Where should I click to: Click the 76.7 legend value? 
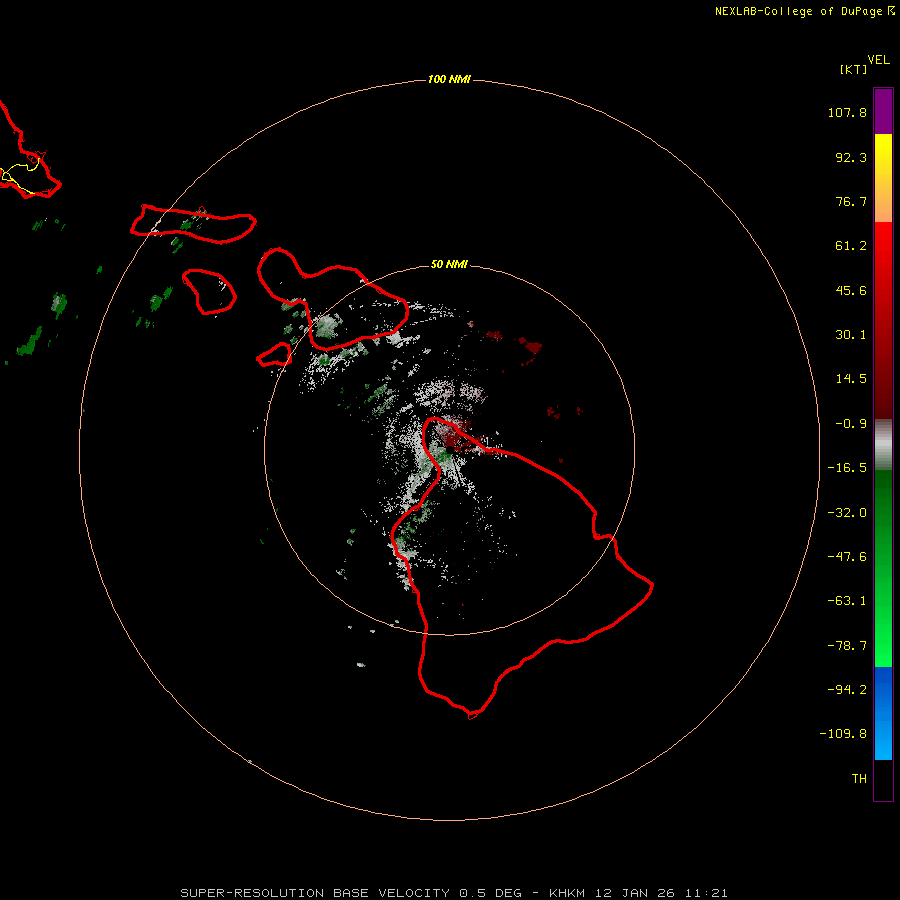coord(851,201)
